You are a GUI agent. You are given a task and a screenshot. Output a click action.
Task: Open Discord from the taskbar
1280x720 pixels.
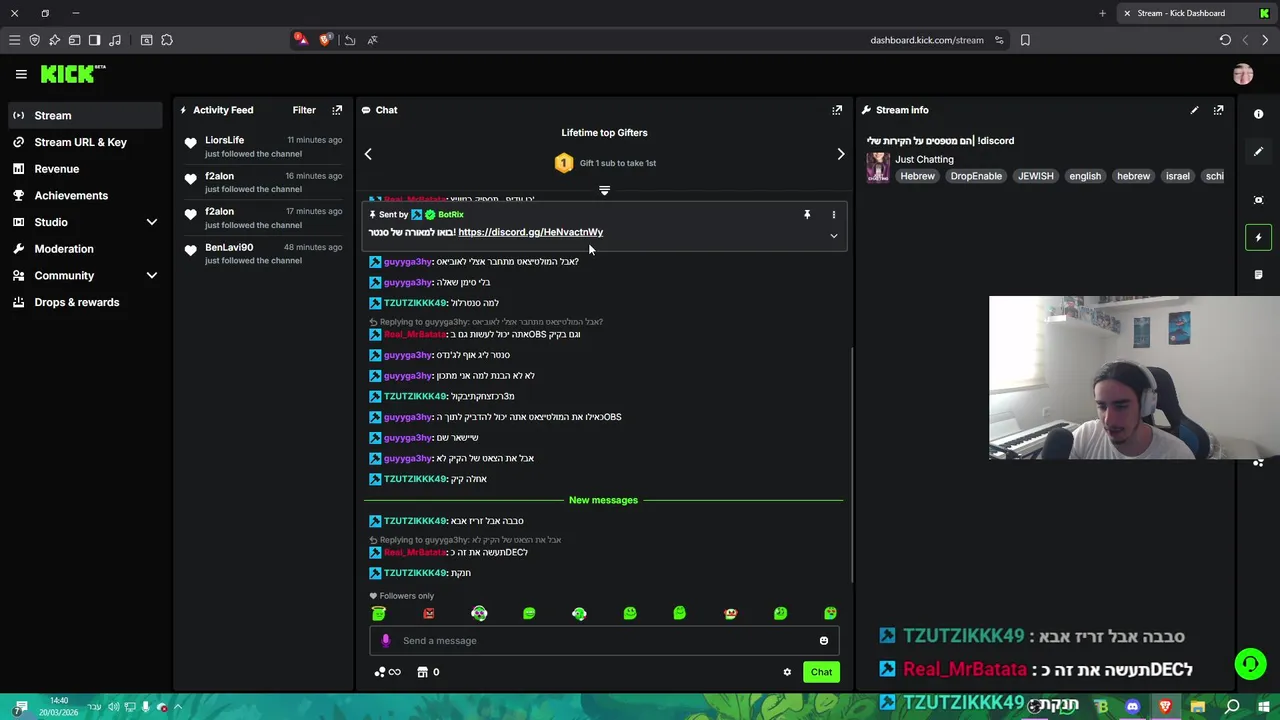pos(1132,707)
